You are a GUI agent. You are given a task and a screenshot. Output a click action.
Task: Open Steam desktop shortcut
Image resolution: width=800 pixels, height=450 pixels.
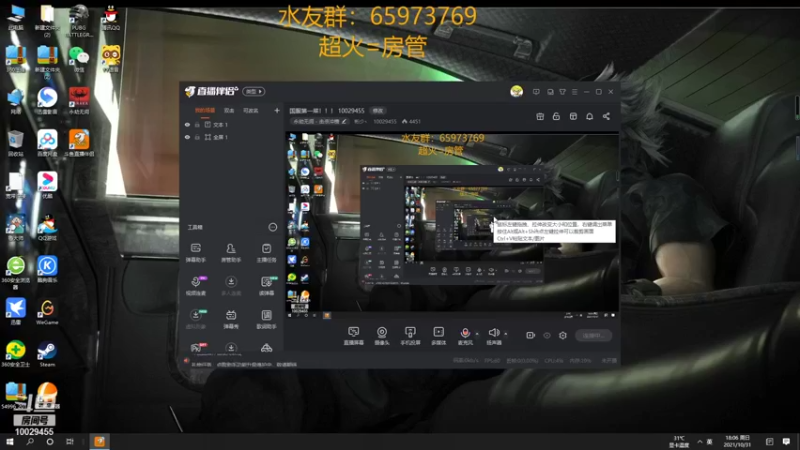(x=47, y=354)
